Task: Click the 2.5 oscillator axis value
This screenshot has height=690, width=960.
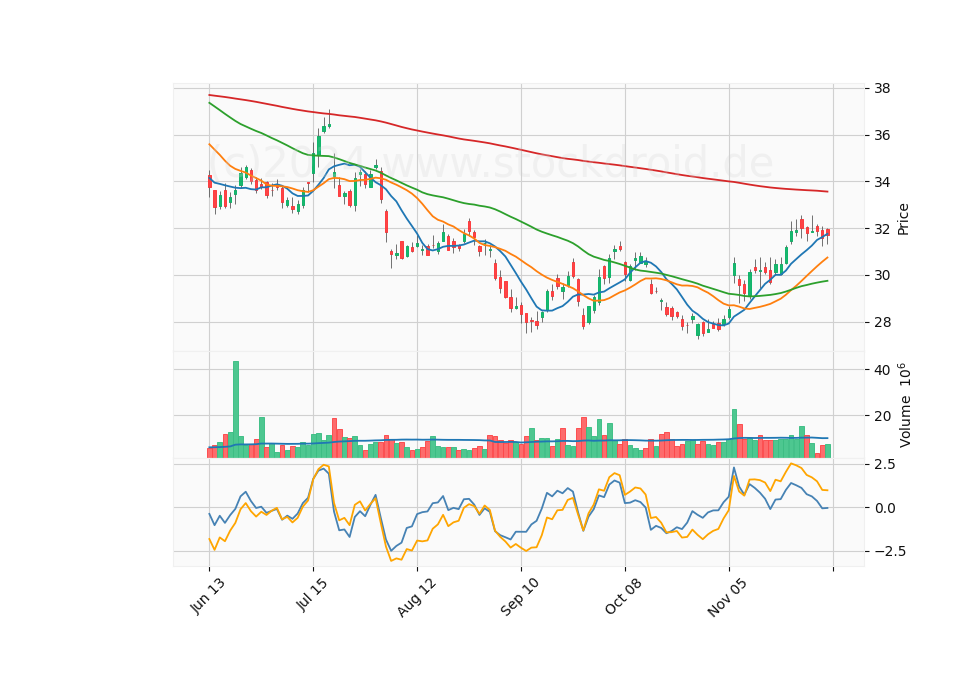Action: (x=884, y=465)
